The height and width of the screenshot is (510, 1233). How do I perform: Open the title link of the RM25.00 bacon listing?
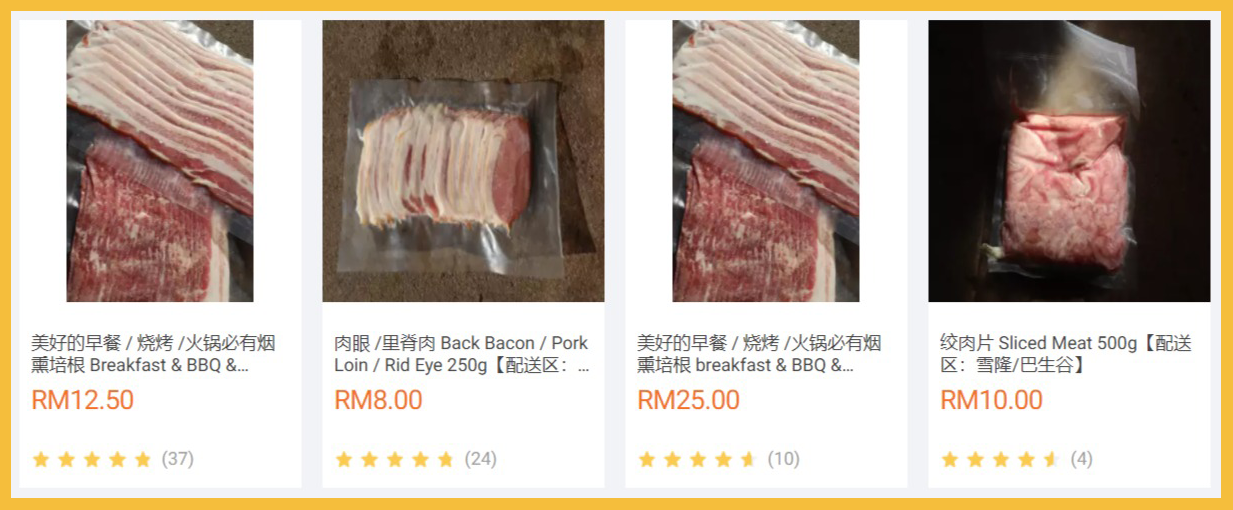759,354
